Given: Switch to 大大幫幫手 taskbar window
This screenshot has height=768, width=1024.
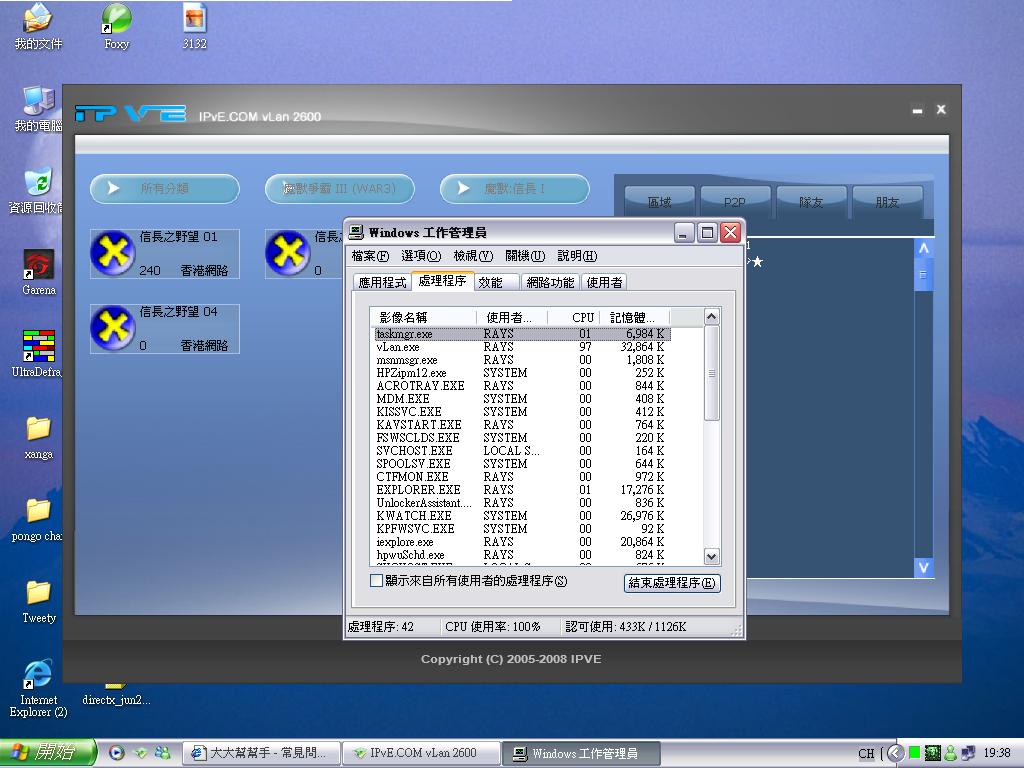Looking at the screenshot, I should tap(261, 753).
